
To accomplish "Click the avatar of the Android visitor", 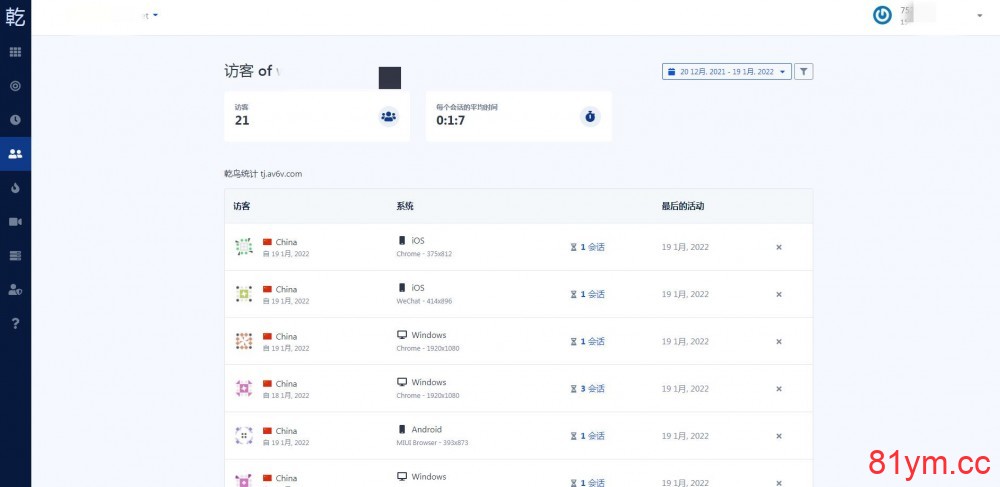I will 243,436.
